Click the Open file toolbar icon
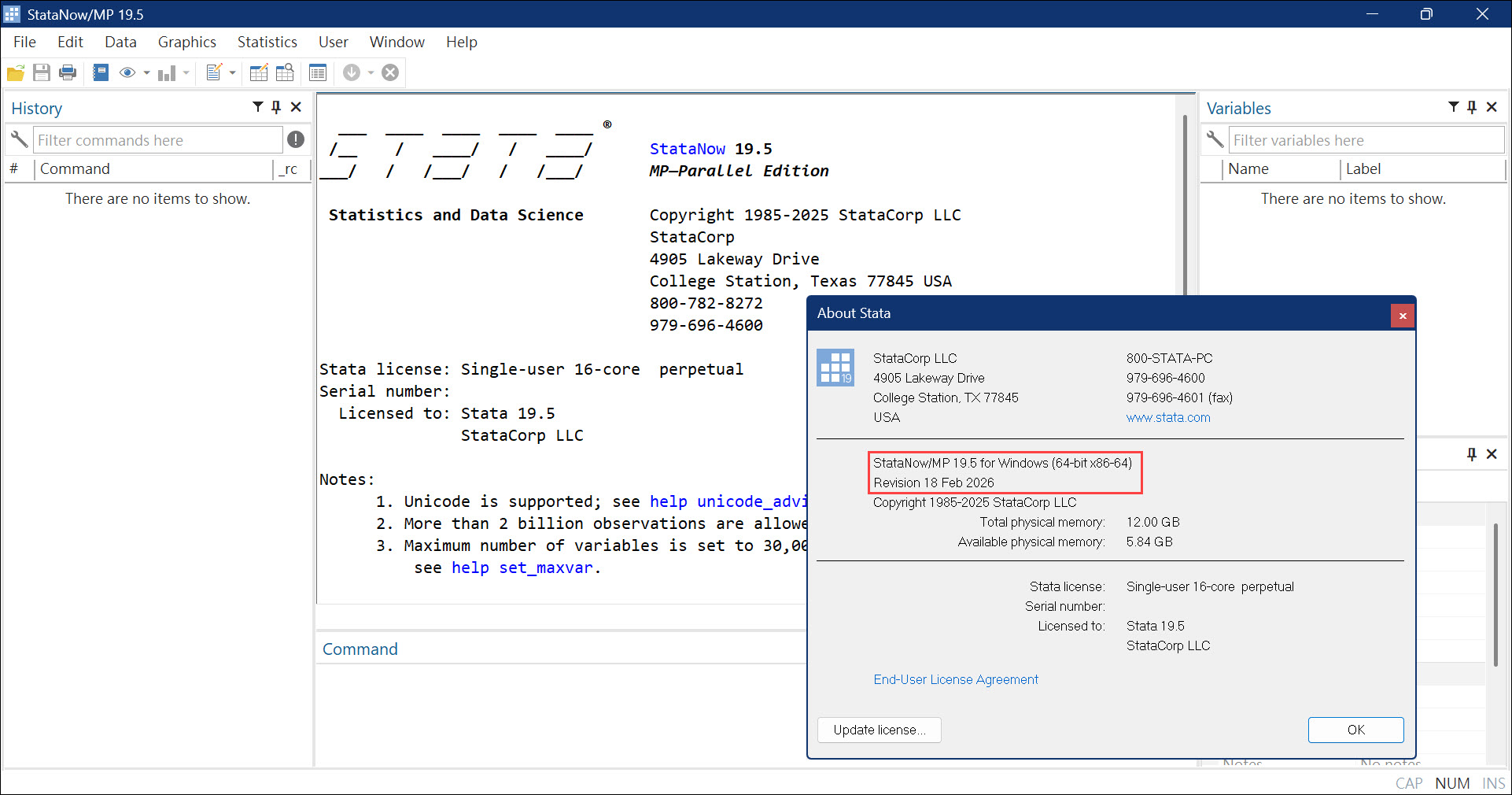Screen dimensions: 1512x795 (x=16, y=73)
